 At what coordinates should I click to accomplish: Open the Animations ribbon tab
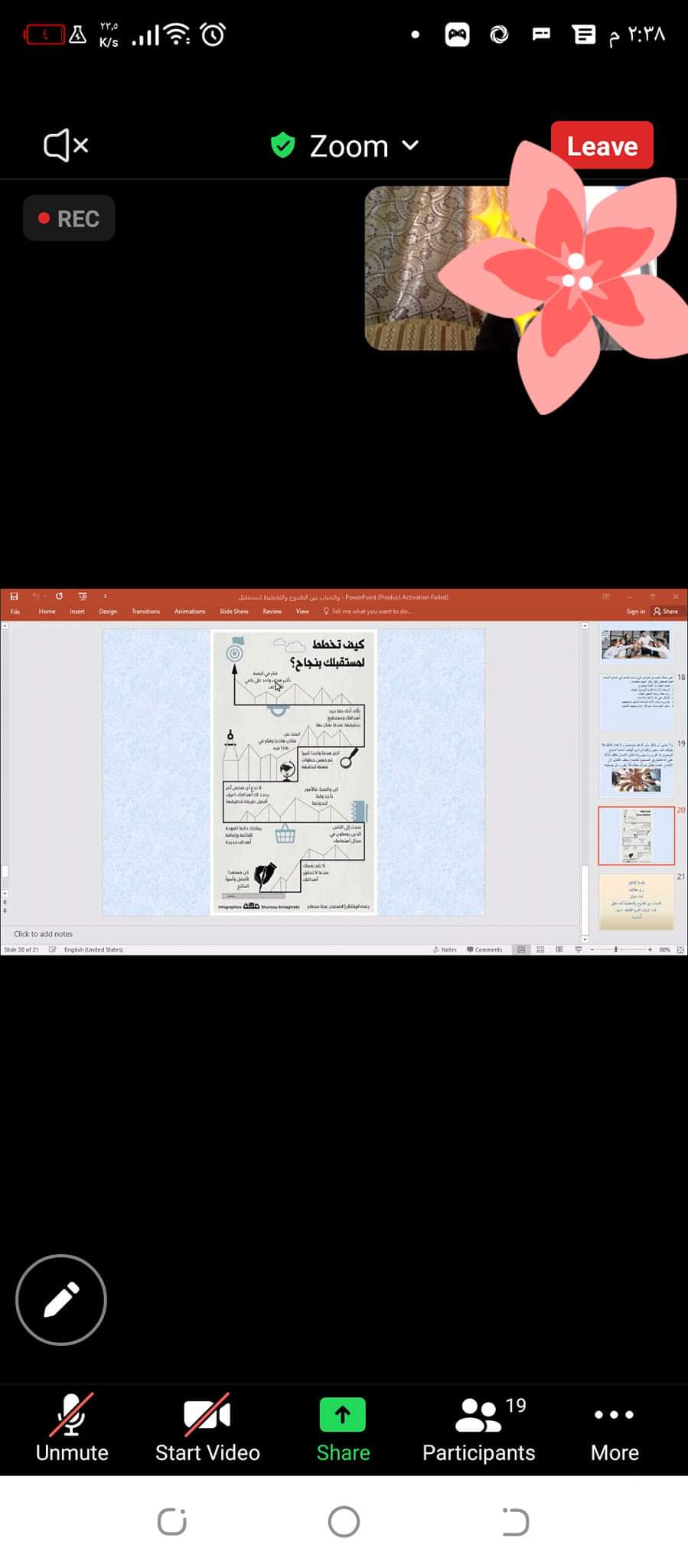[x=189, y=612]
